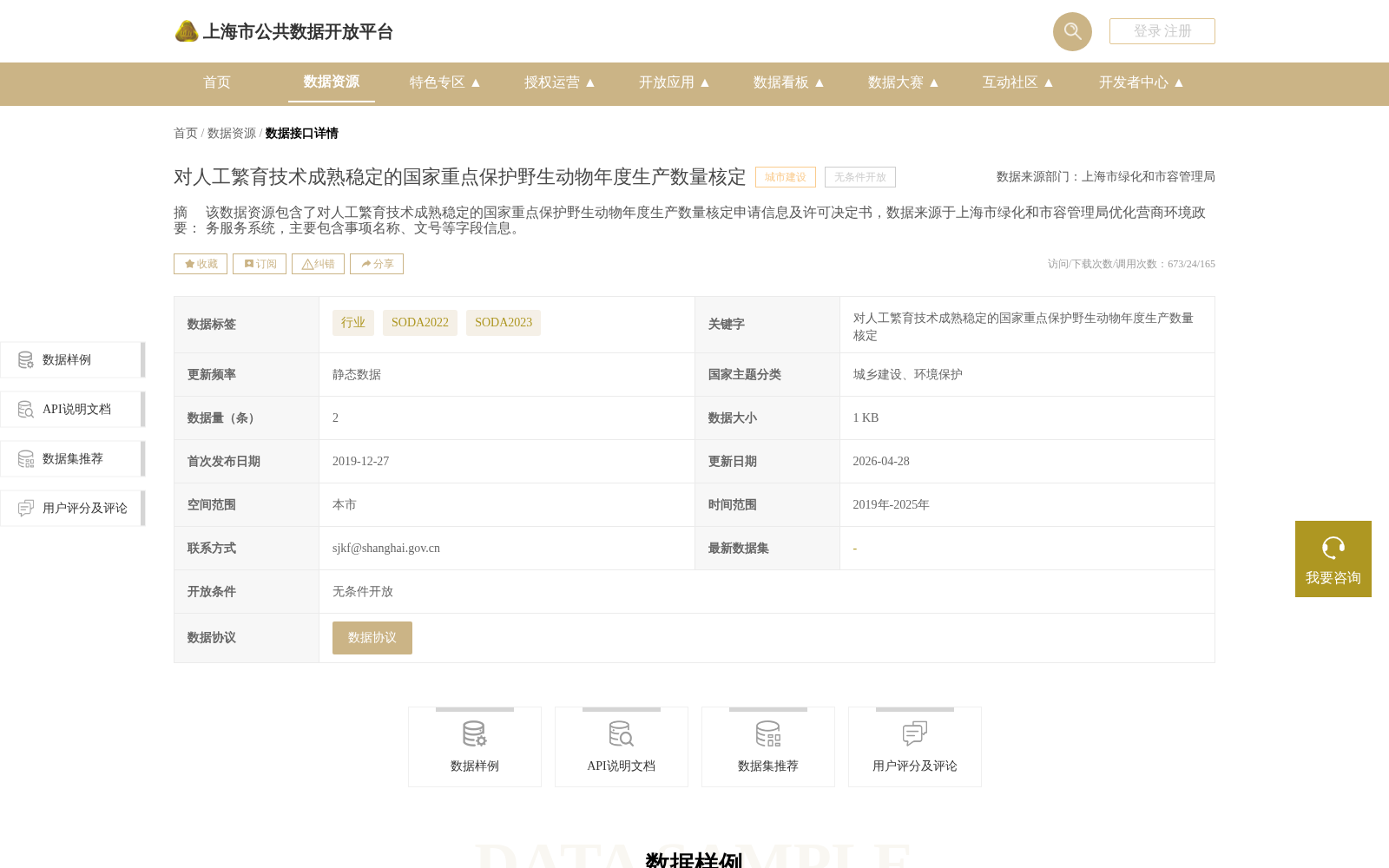Expand the 互动社区 menu
Image resolution: width=1389 pixels, height=868 pixels.
pyautogui.click(x=1018, y=82)
